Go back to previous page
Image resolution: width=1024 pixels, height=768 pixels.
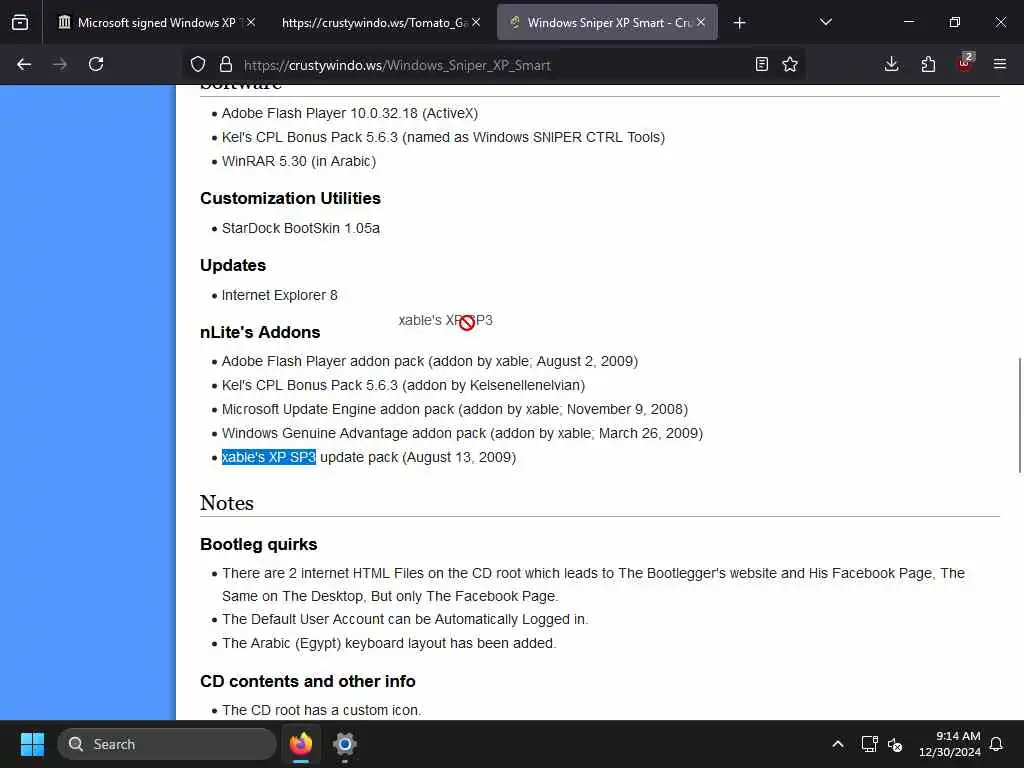tap(24, 64)
